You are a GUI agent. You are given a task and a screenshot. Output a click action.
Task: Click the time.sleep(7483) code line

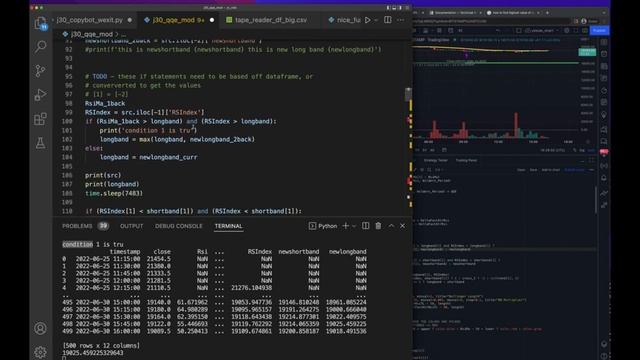tap(114, 193)
